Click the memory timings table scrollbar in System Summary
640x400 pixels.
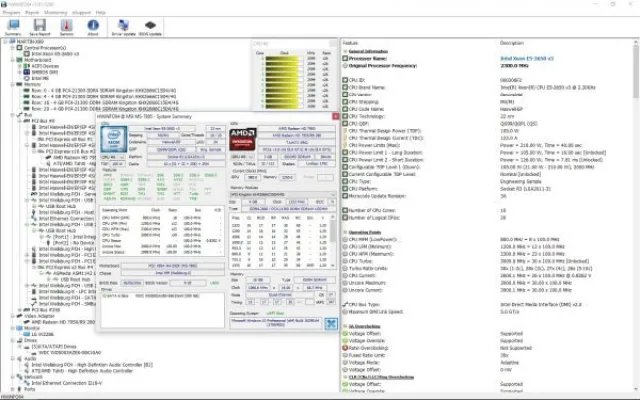coord(333,241)
